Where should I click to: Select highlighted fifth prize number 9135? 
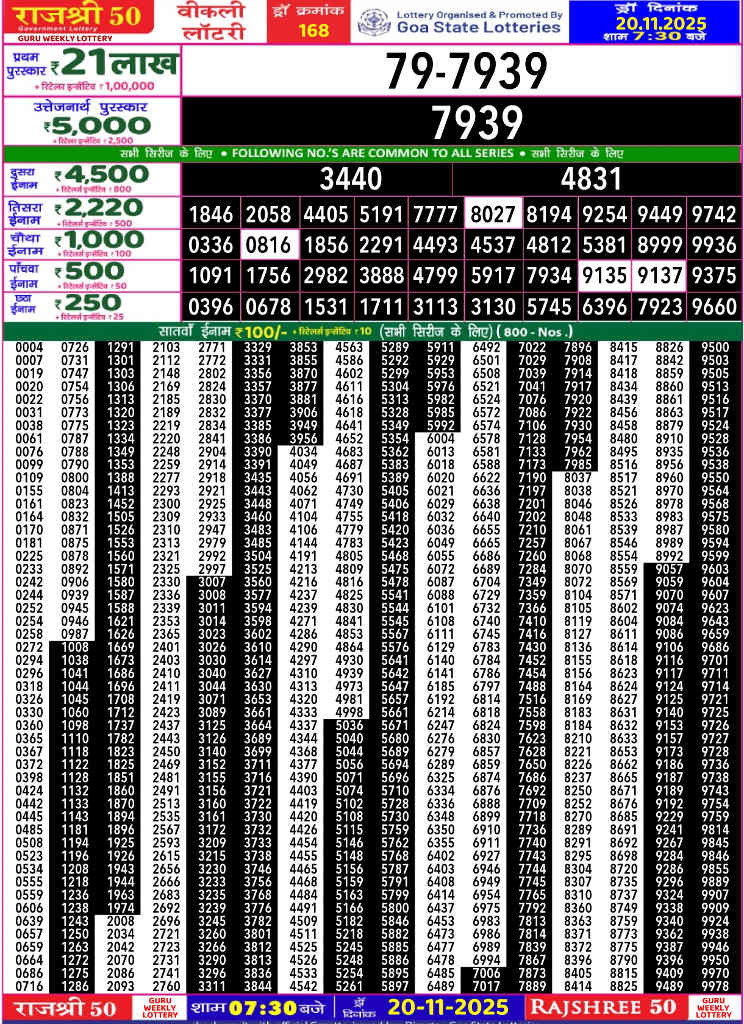click(604, 276)
